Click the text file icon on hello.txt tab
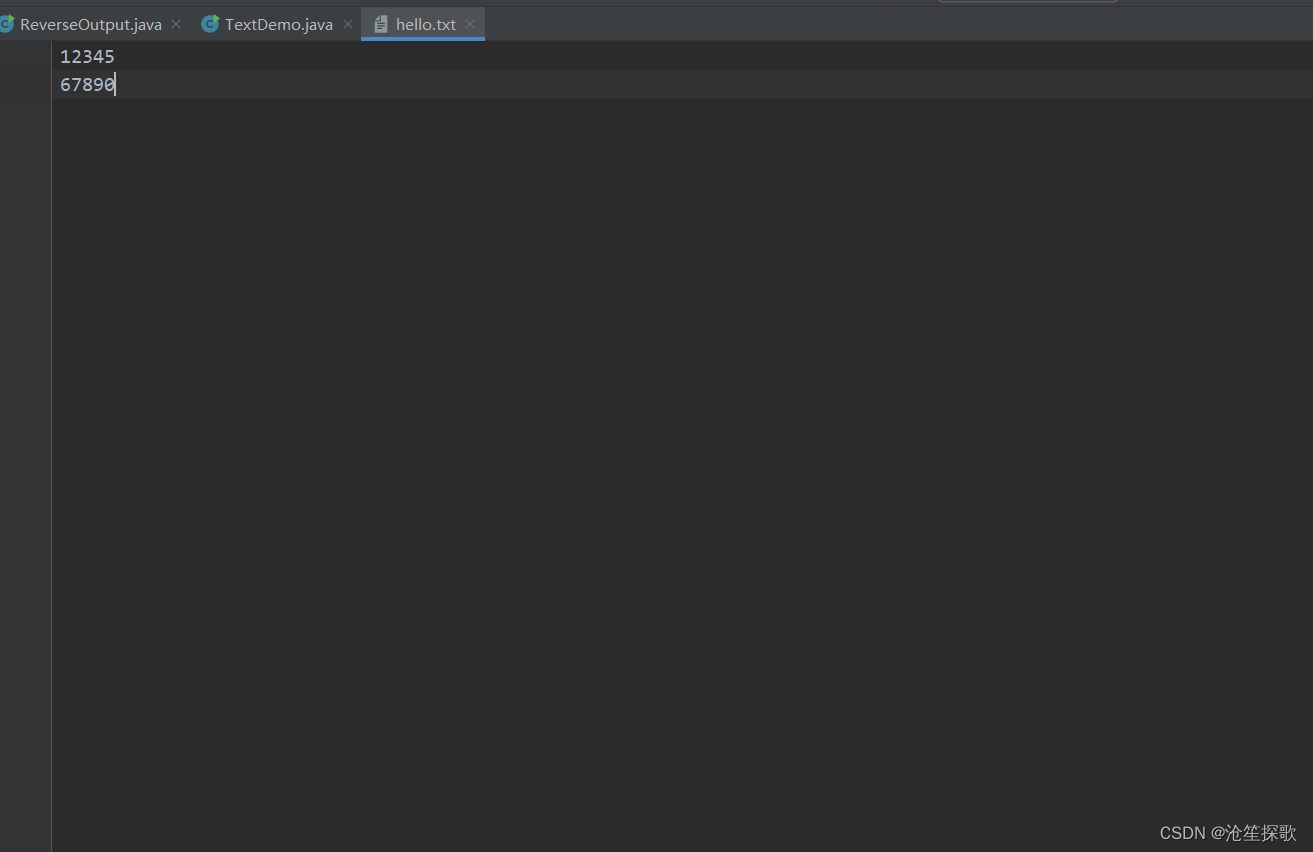The image size is (1313, 852). click(x=381, y=23)
